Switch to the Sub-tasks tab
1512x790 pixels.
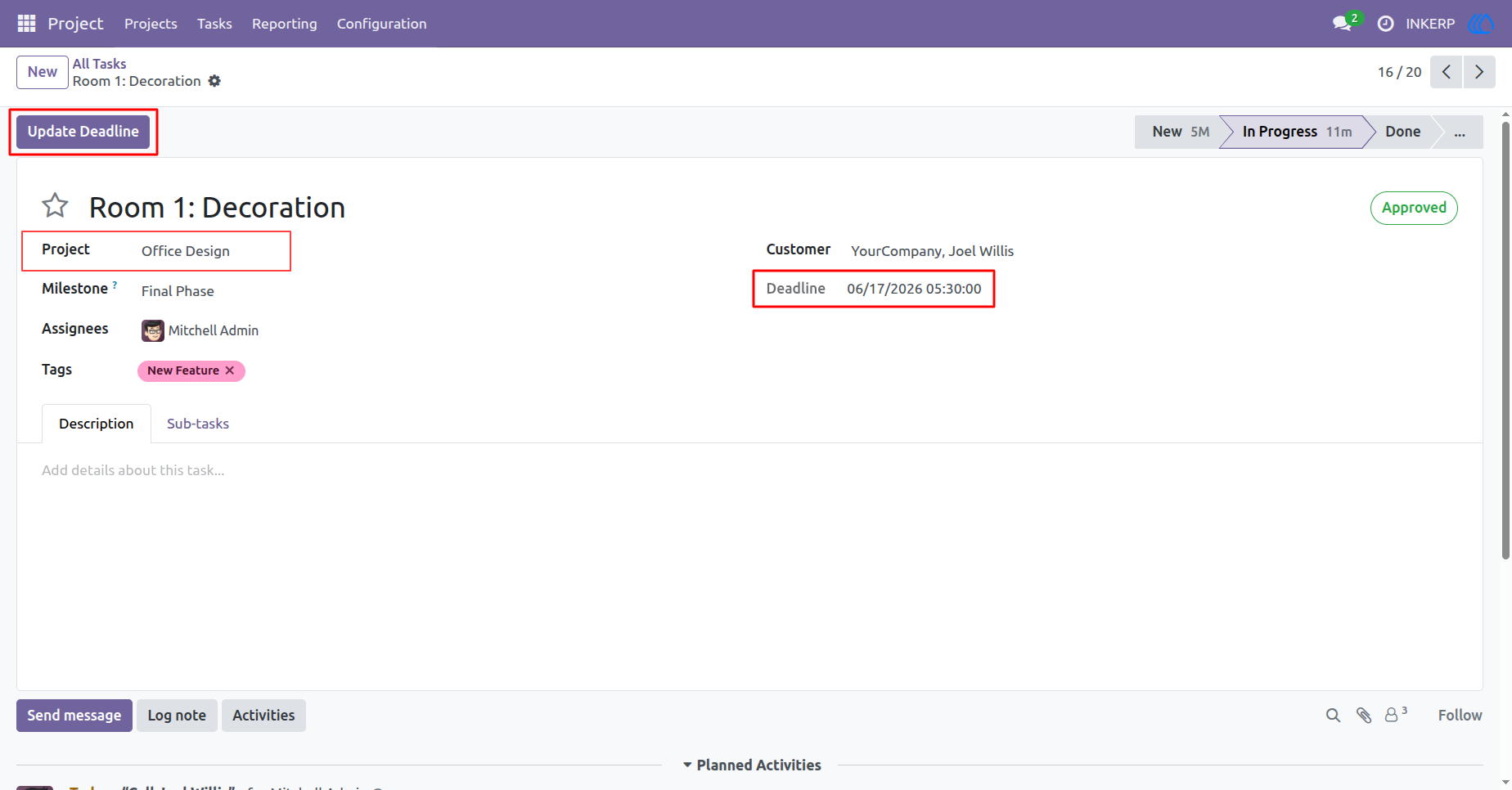(x=198, y=424)
